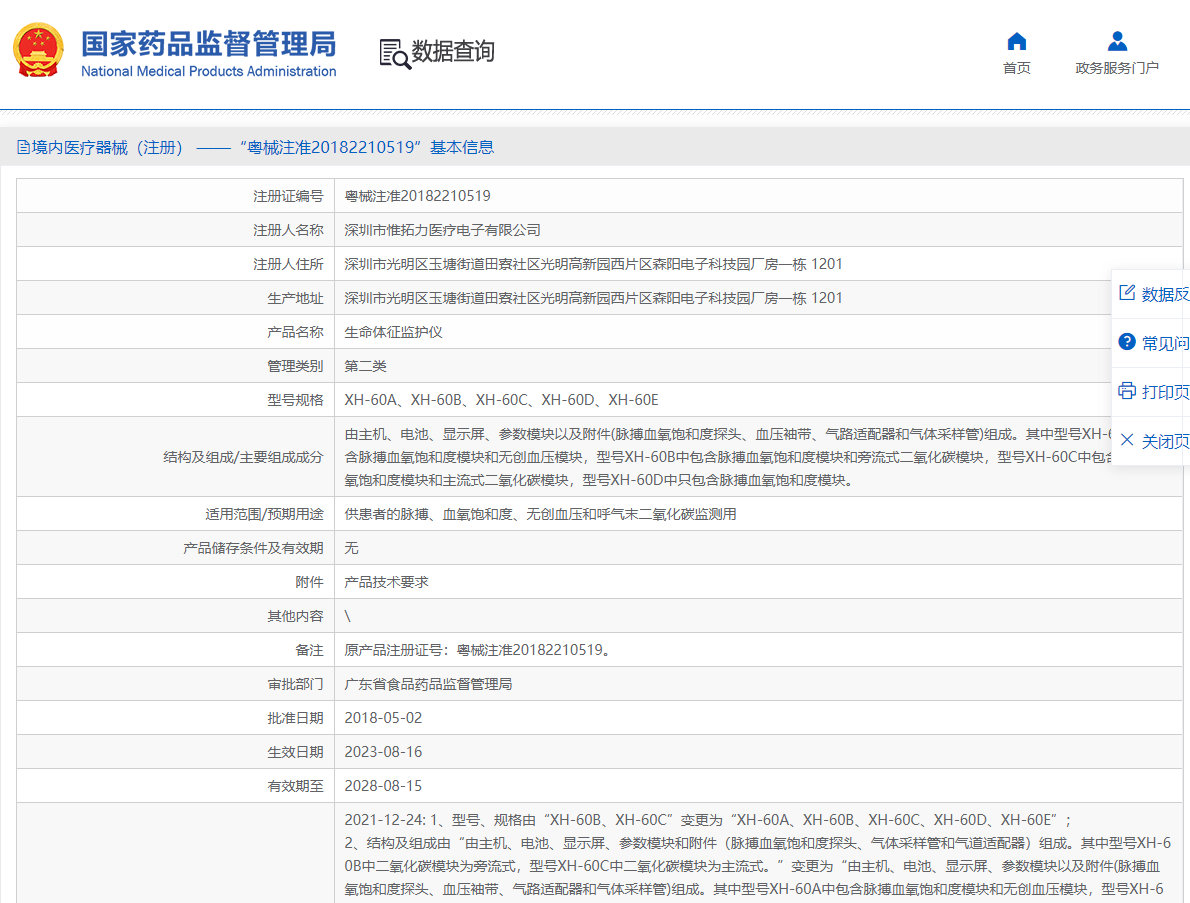The height and width of the screenshot is (903, 1190).
Task: Click the 2021-12-24 change record line
Action: pos(708,820)
